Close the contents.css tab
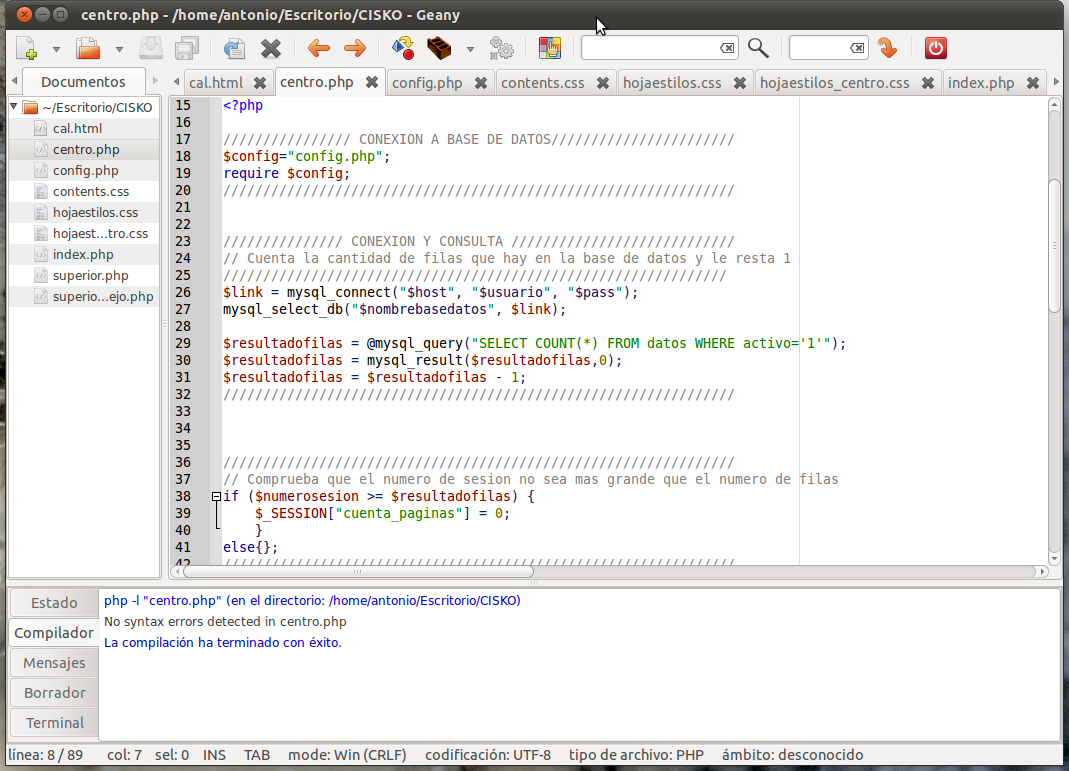Screen dimensions: 1069x771 coord(603,83)
